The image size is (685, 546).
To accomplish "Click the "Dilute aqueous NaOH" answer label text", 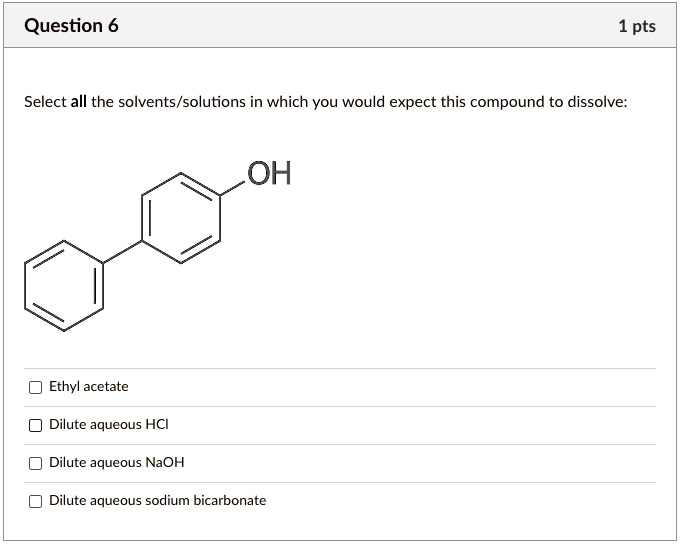I will pyautogui.click(x=117, y=463).
